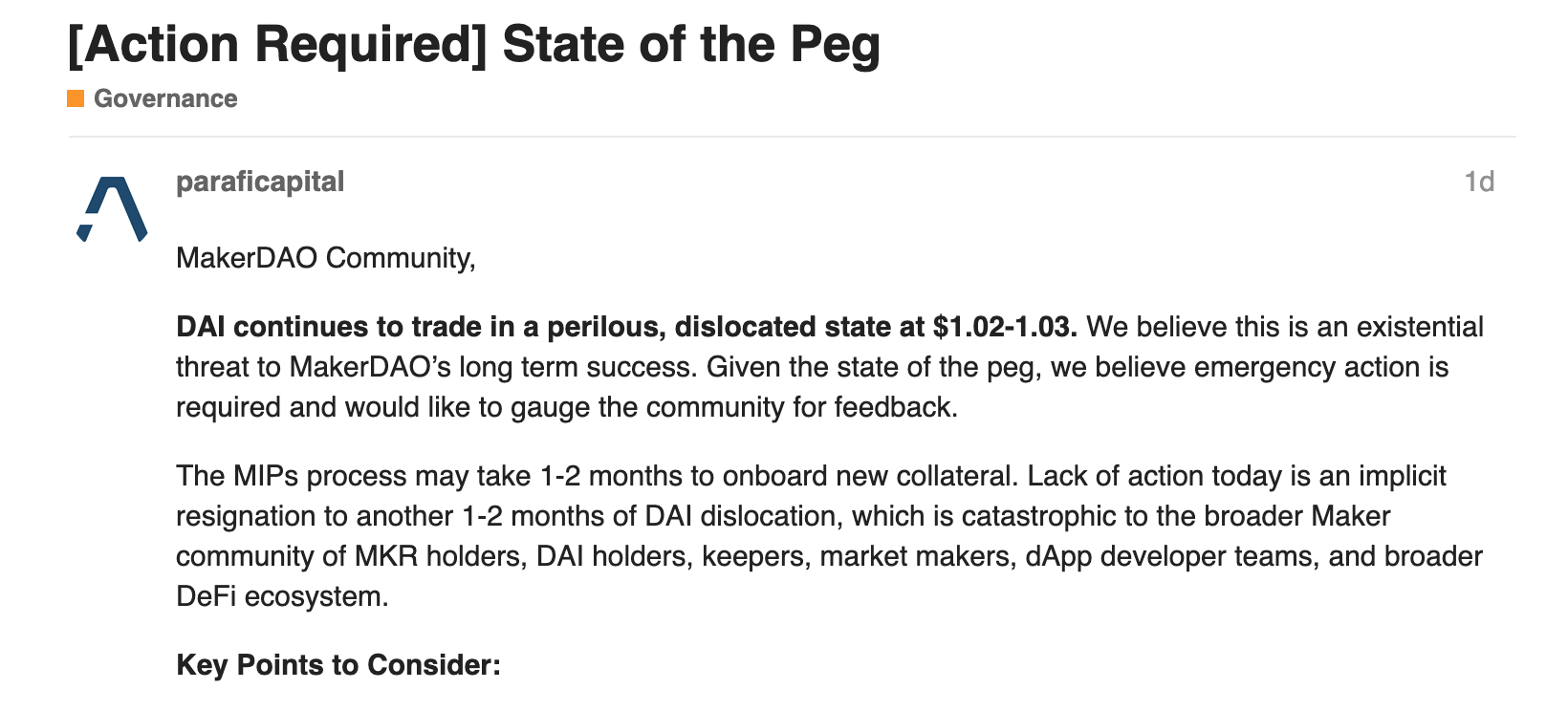Viewport: 1568px width, 711px height.
Task: Click the words "DeFi ecosystem."
Action: point(282,596)
